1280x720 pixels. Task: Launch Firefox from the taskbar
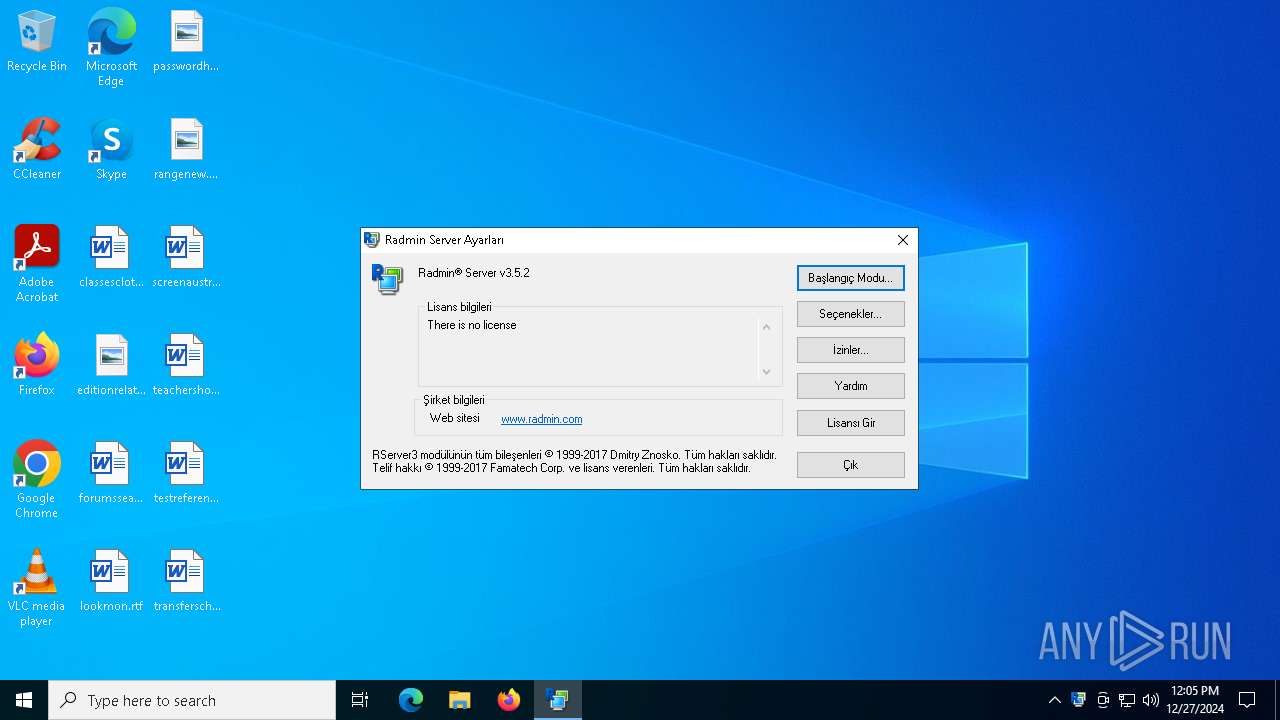point(509,700)
